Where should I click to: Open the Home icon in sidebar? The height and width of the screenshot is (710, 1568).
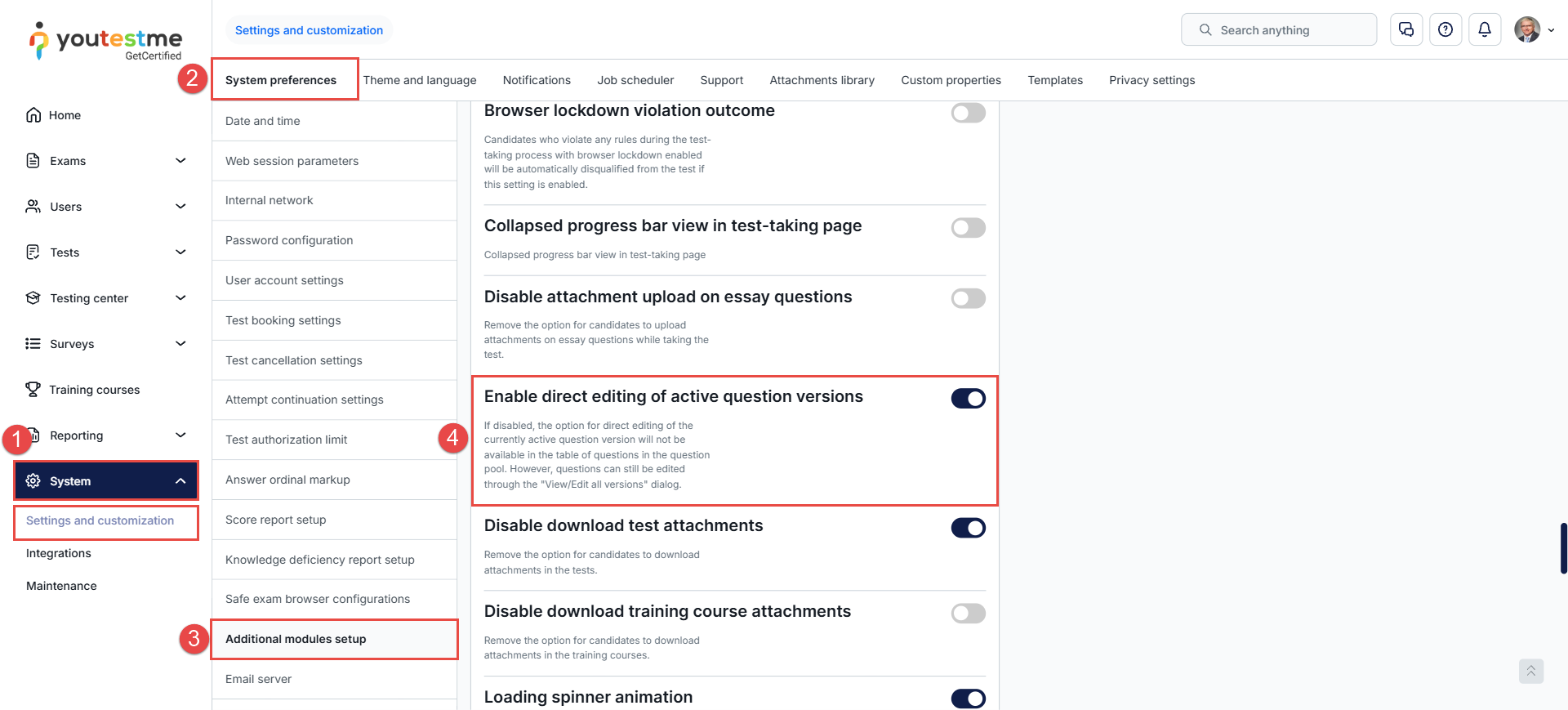click(x=33, y=115)
